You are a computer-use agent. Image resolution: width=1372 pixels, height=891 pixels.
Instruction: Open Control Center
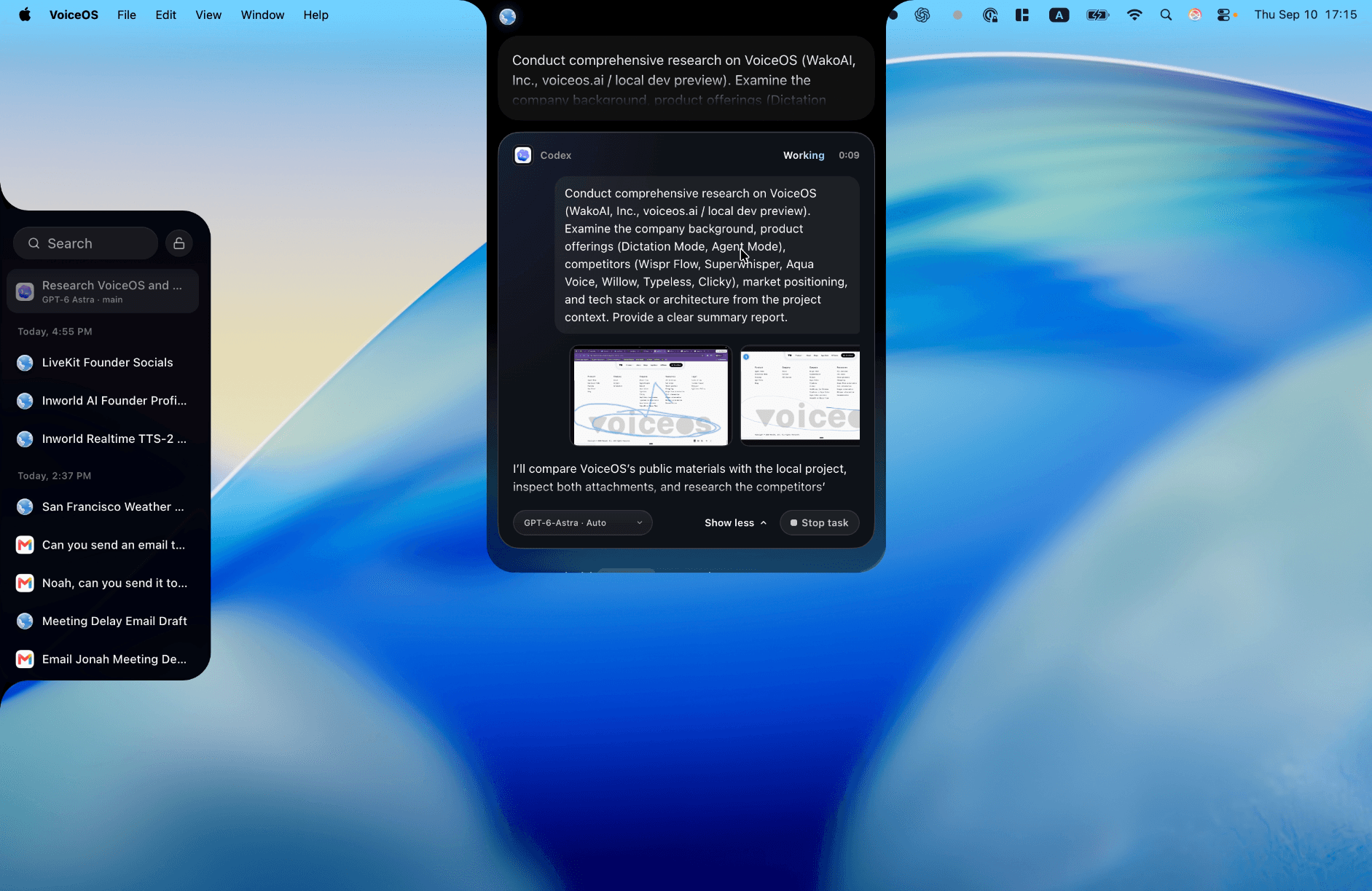click(x=1224, y=15)
